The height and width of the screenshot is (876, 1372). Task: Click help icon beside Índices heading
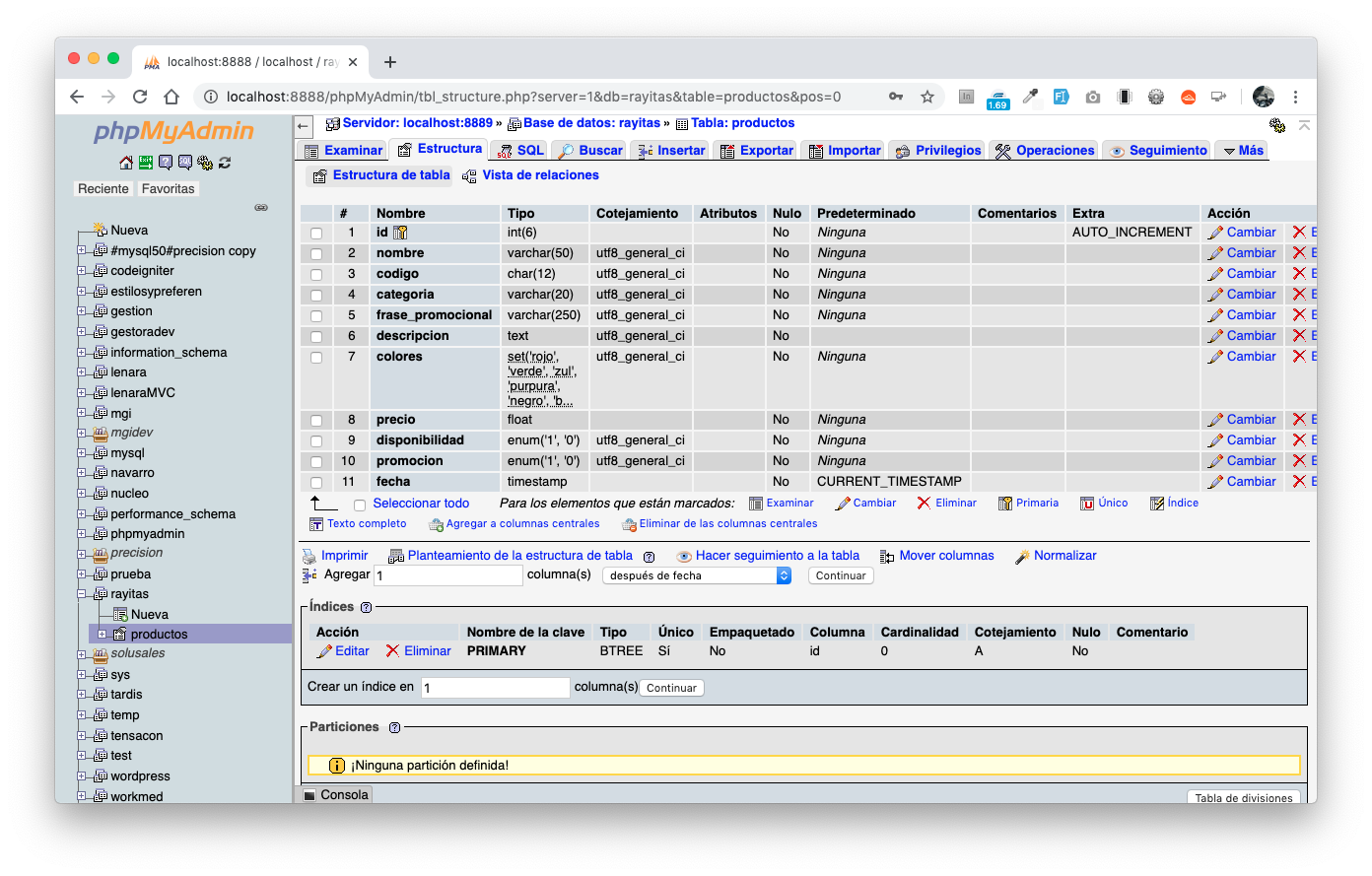point(366,608)
